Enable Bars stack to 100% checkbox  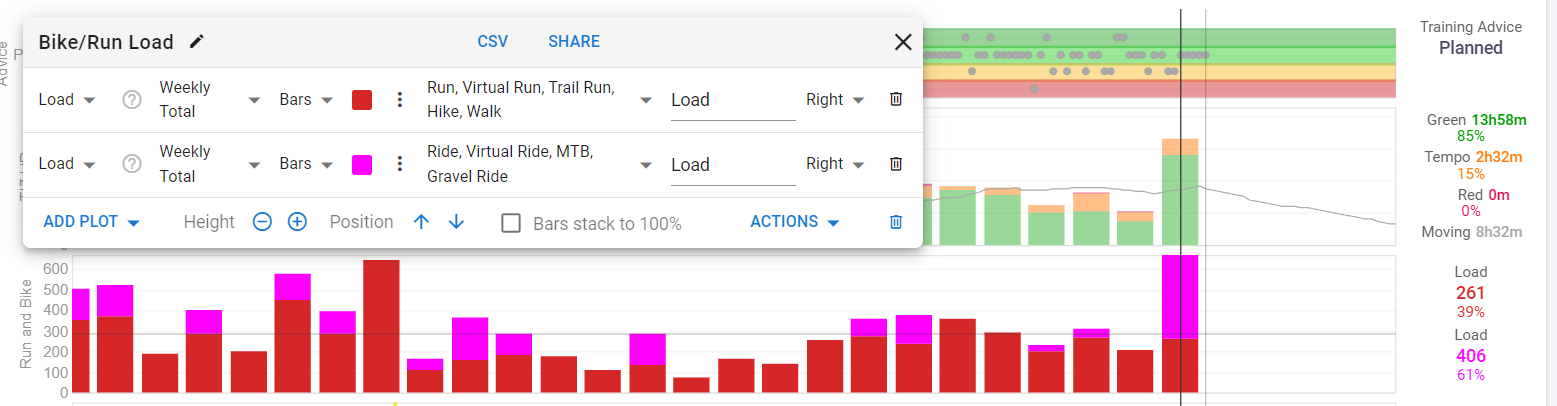[x=511, y=223]
